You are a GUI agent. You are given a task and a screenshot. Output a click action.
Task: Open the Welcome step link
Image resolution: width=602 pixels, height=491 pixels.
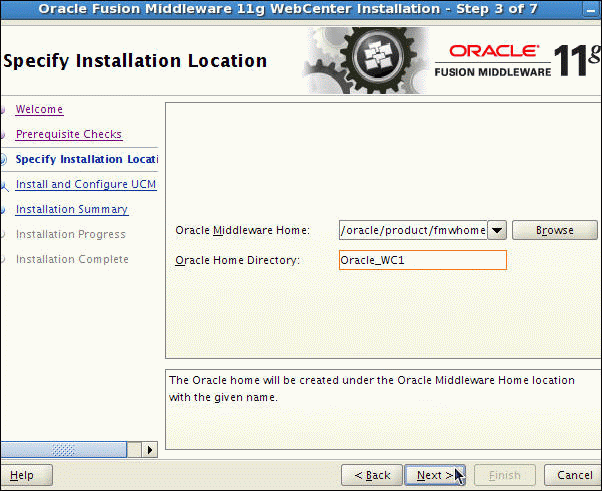(x=39, y=109)
